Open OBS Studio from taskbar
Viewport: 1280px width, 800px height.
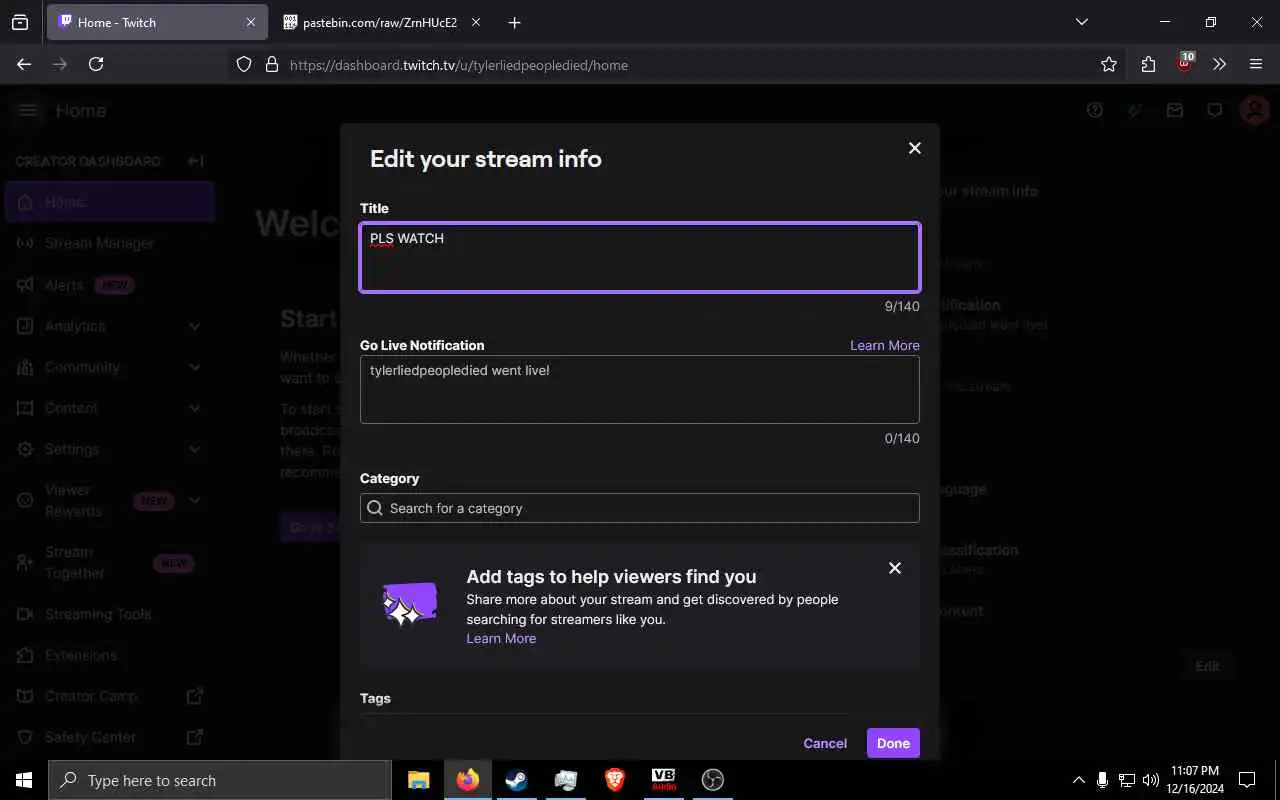tap(712, 780)
